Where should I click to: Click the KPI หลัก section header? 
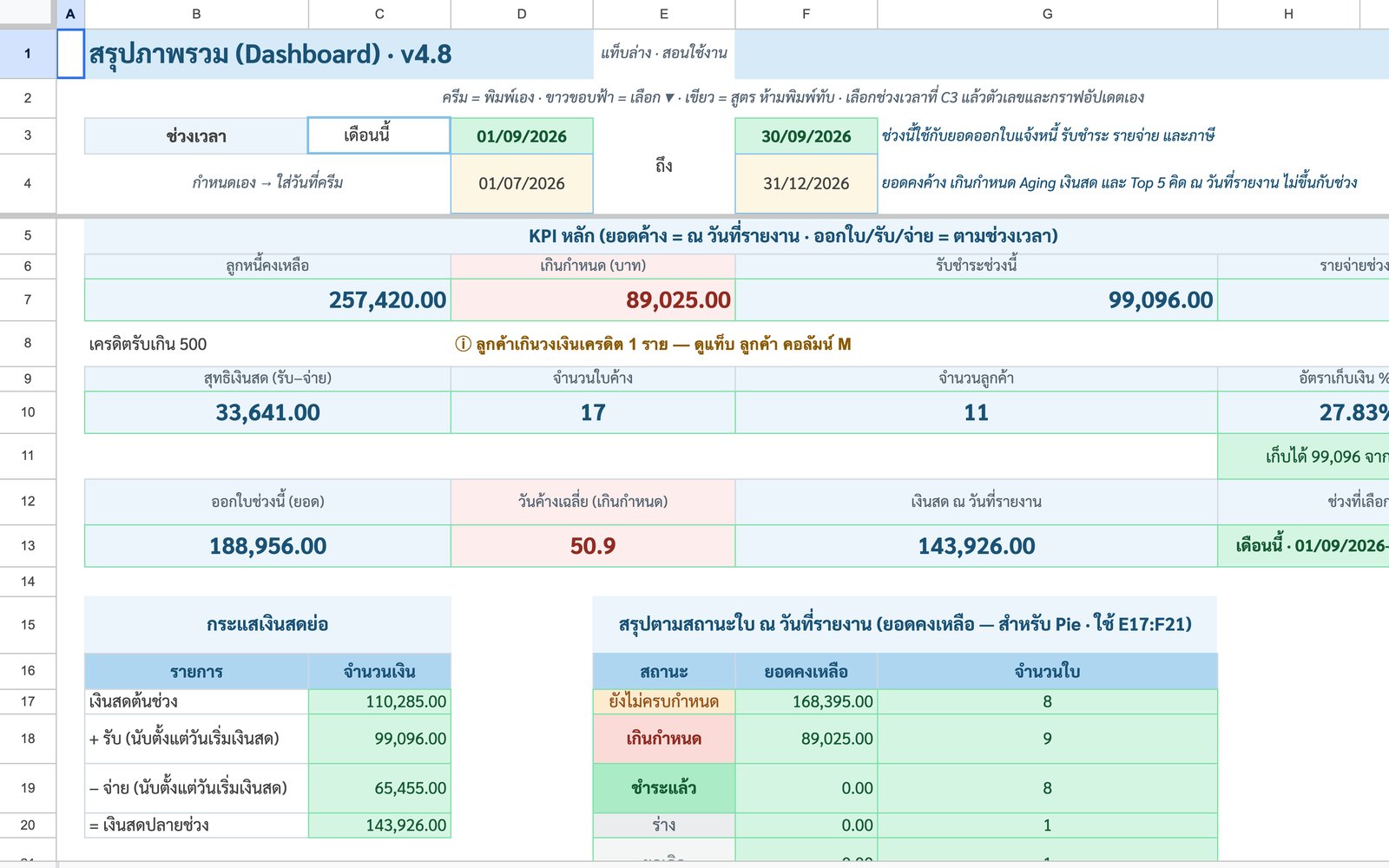[793, 235]
